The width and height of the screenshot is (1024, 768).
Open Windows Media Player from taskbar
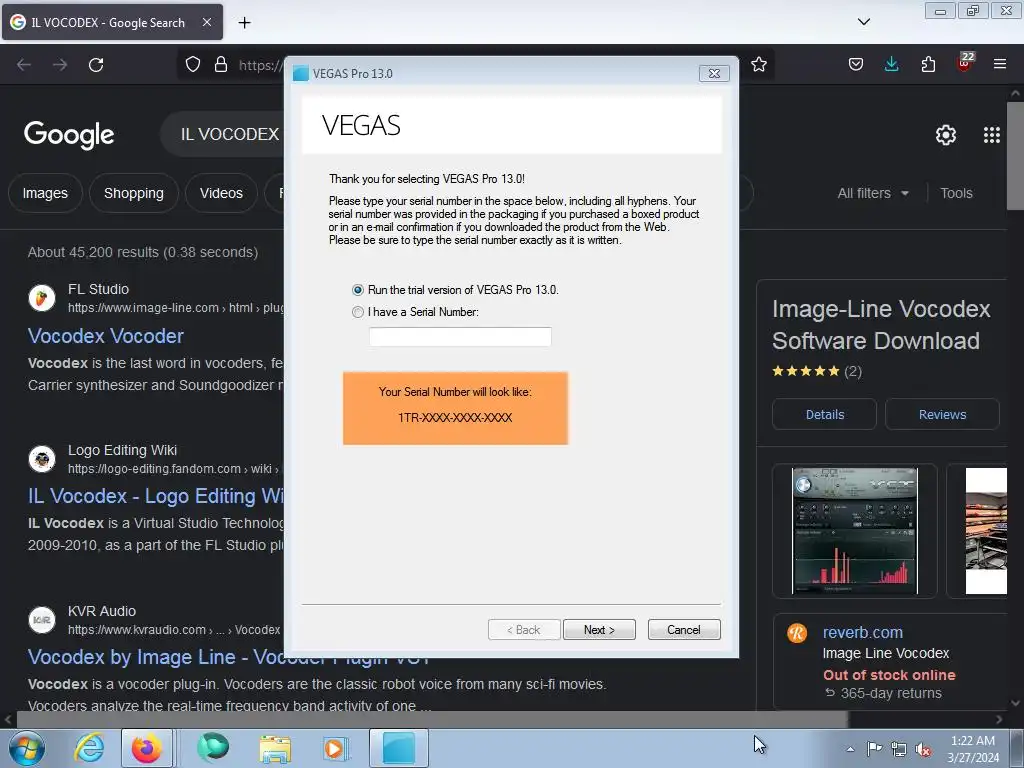[x=336, y=748]
